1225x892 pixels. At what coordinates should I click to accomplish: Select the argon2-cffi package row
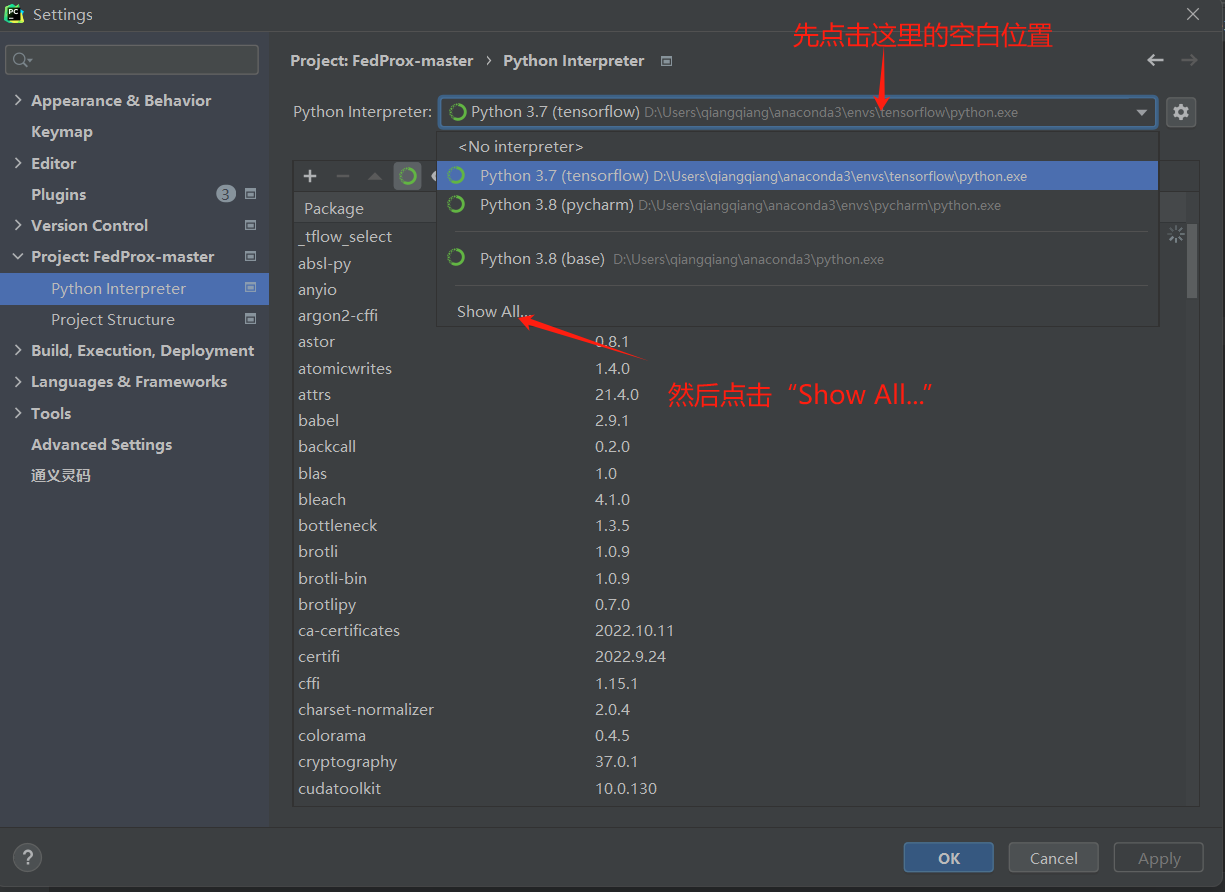(338, 316)
